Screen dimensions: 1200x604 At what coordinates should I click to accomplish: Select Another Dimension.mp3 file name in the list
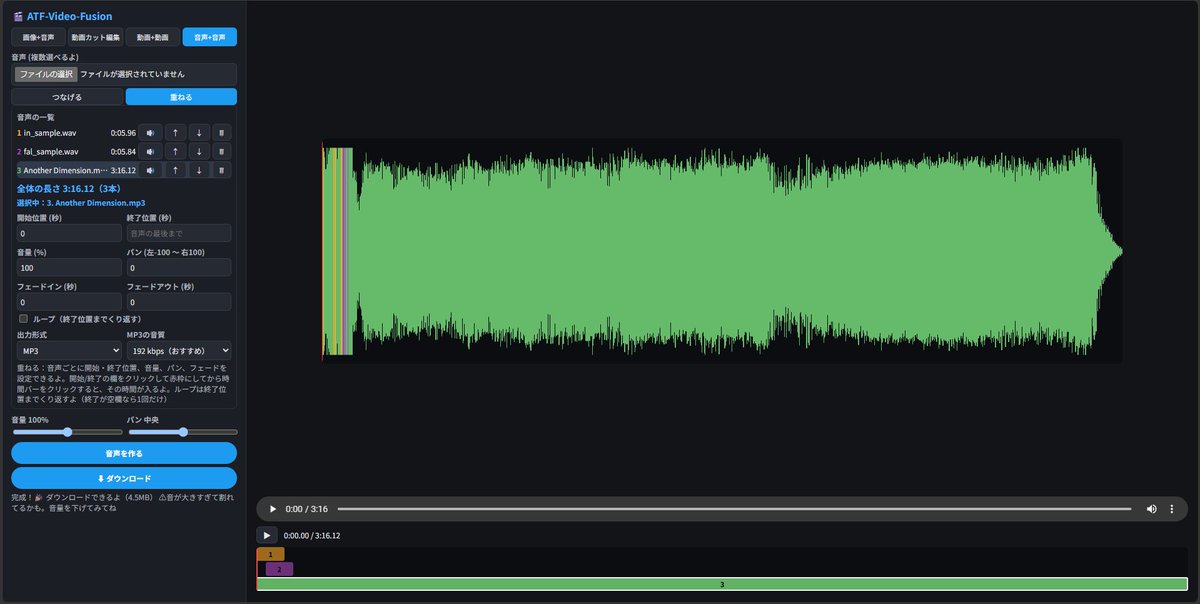pyautogui.click(x=64, y=170)
